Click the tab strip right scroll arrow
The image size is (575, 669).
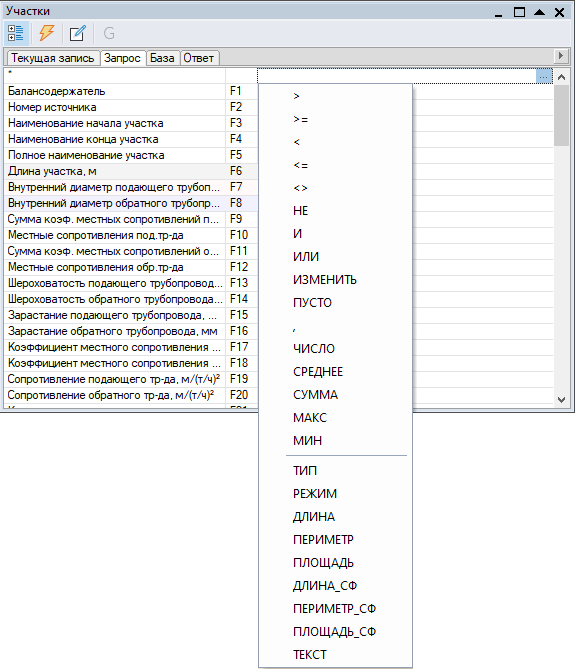coord(561,55)
